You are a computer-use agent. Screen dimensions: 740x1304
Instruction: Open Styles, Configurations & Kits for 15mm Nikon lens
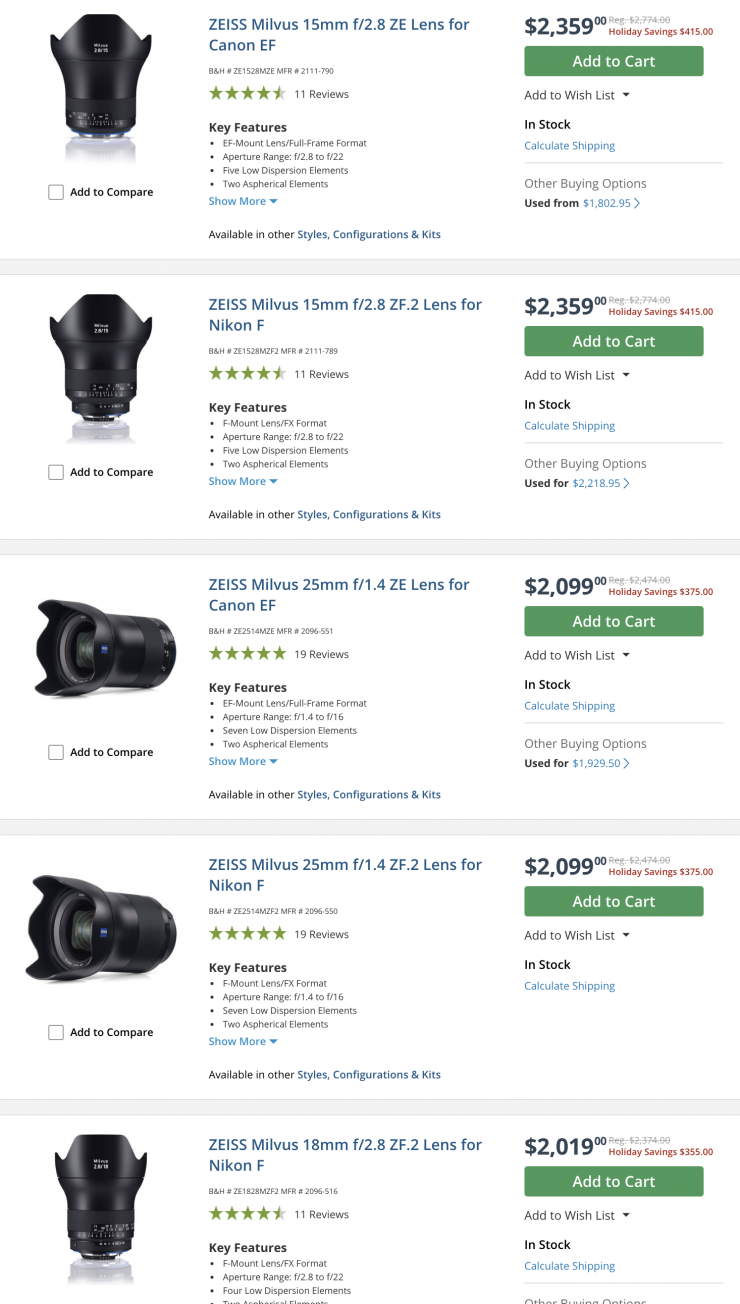[x=369, y=514]
